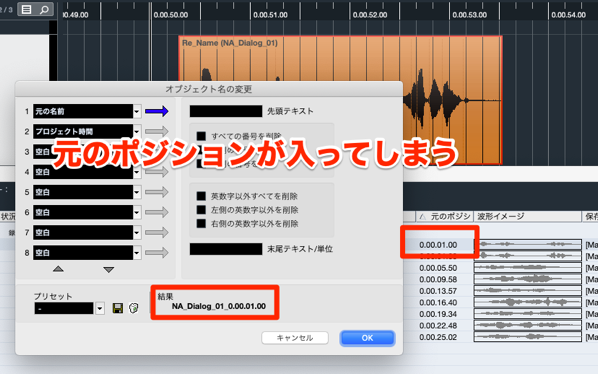The width and height of the screenshot is (598, 374).
Task: Select pool position value 0.00.09.58
Action: tap(438, 279)
